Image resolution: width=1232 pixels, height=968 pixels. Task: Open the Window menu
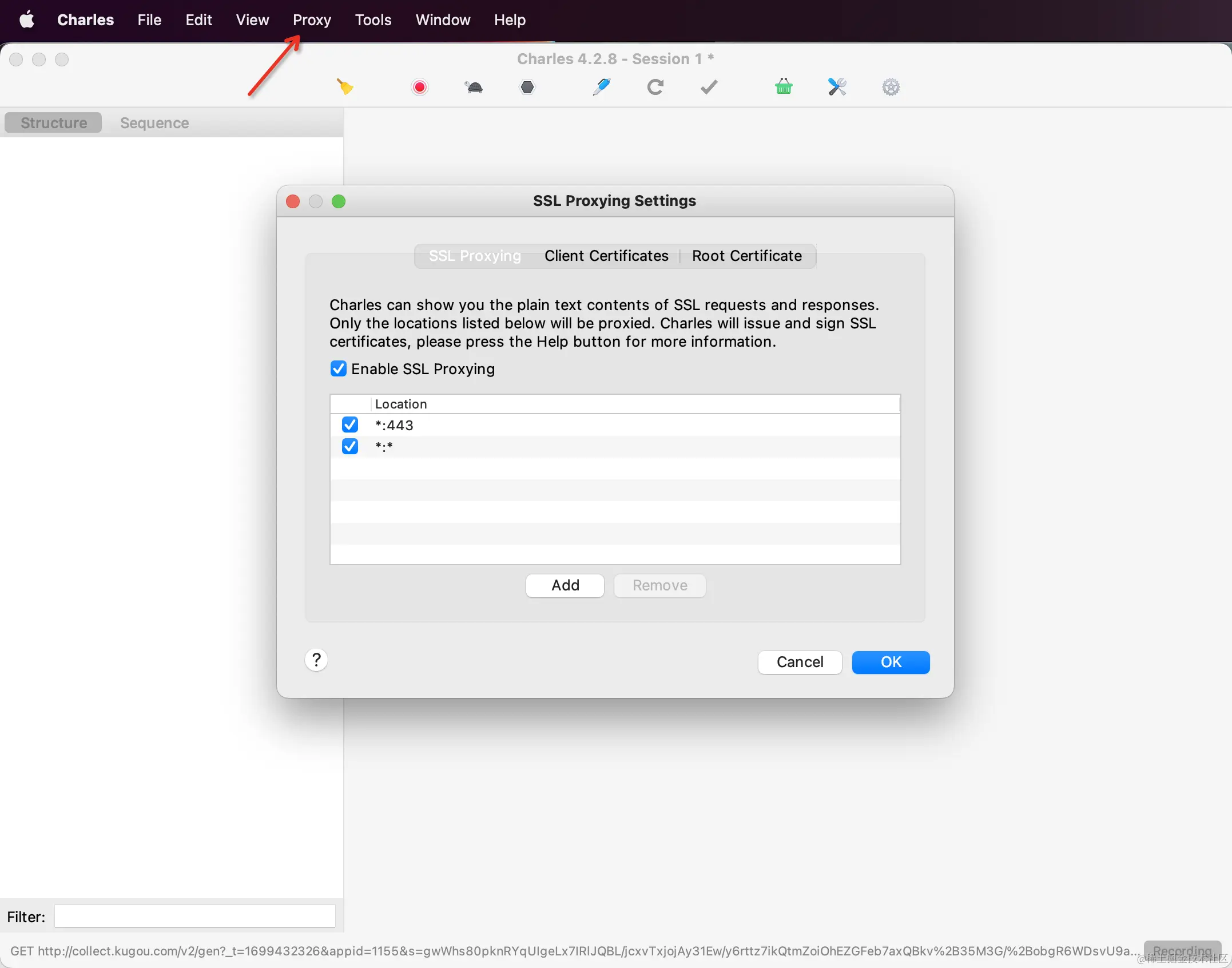click(443, 20)
